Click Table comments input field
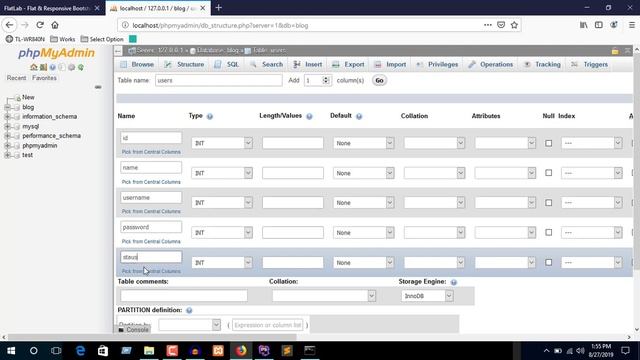 click(x=184, y=296)
